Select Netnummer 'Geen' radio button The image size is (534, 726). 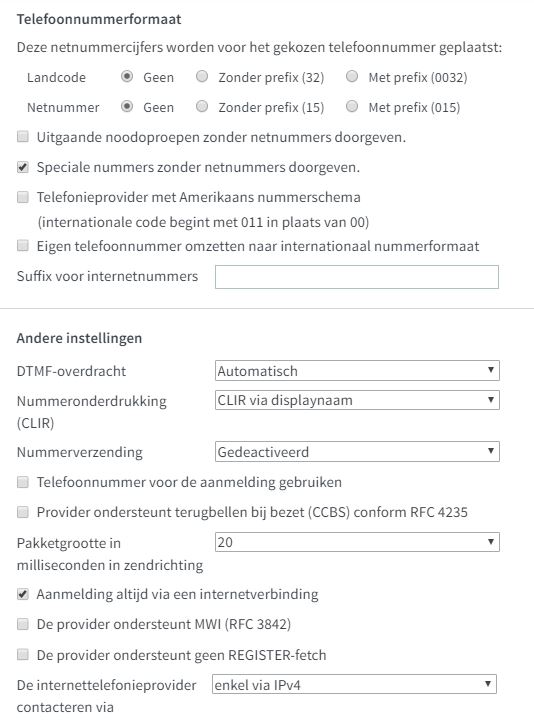[127, 106]
